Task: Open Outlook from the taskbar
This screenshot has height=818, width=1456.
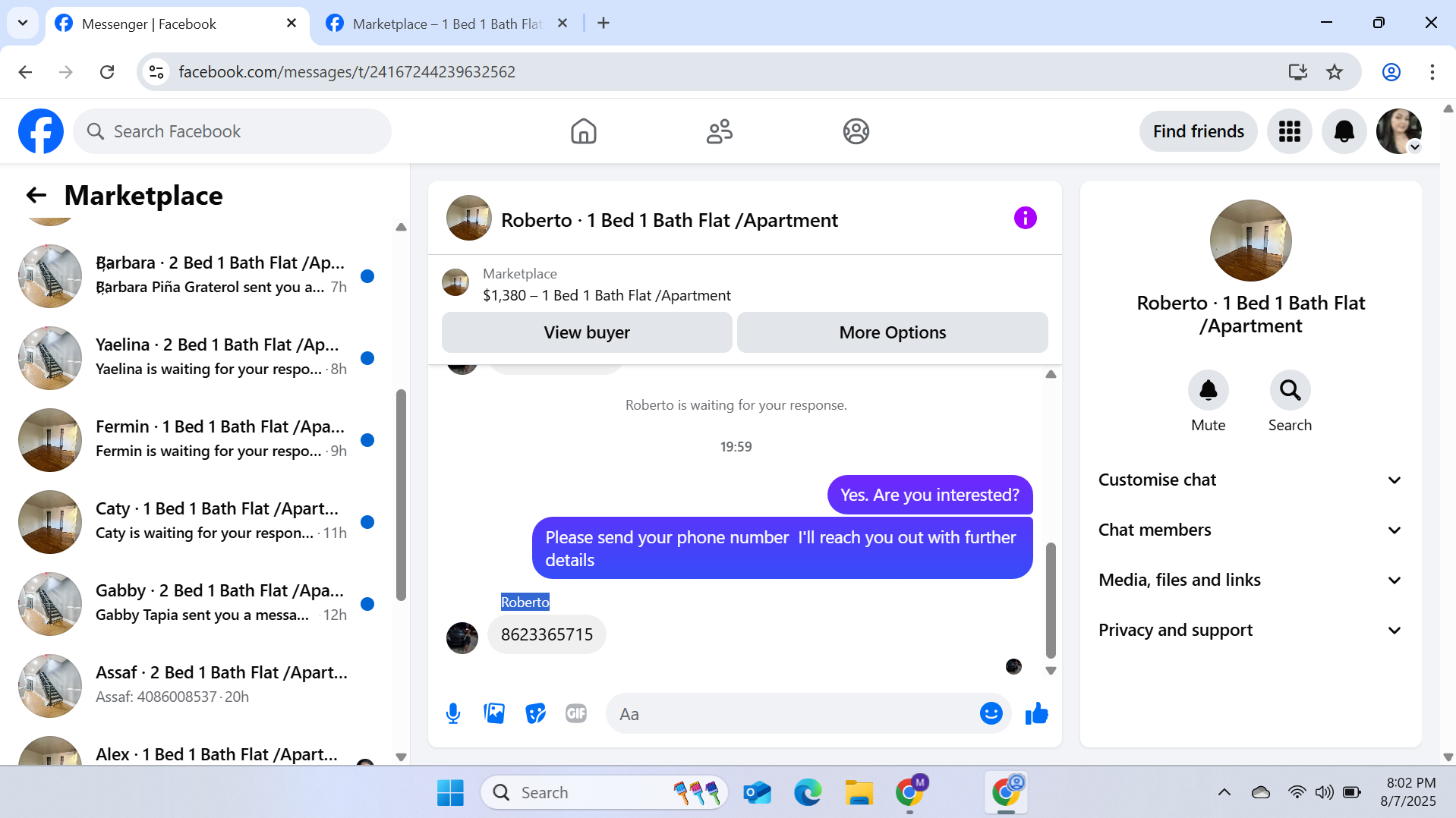Action: coord(757,793)
